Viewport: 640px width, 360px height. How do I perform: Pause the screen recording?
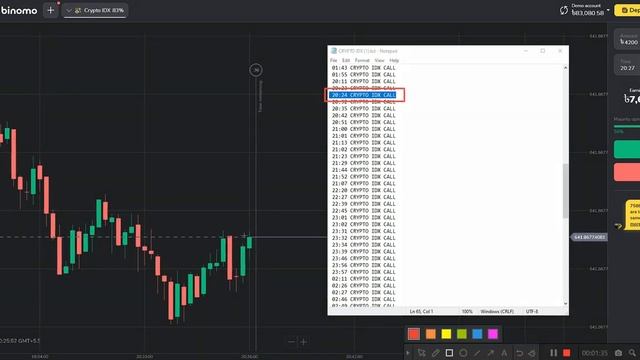coord(553,353)
